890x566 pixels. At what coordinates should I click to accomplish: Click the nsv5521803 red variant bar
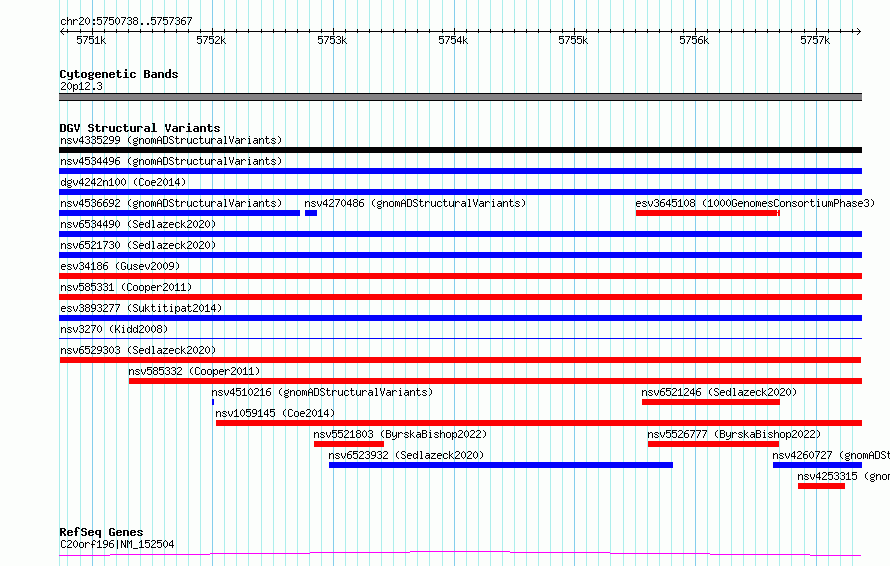coord(349,444)
